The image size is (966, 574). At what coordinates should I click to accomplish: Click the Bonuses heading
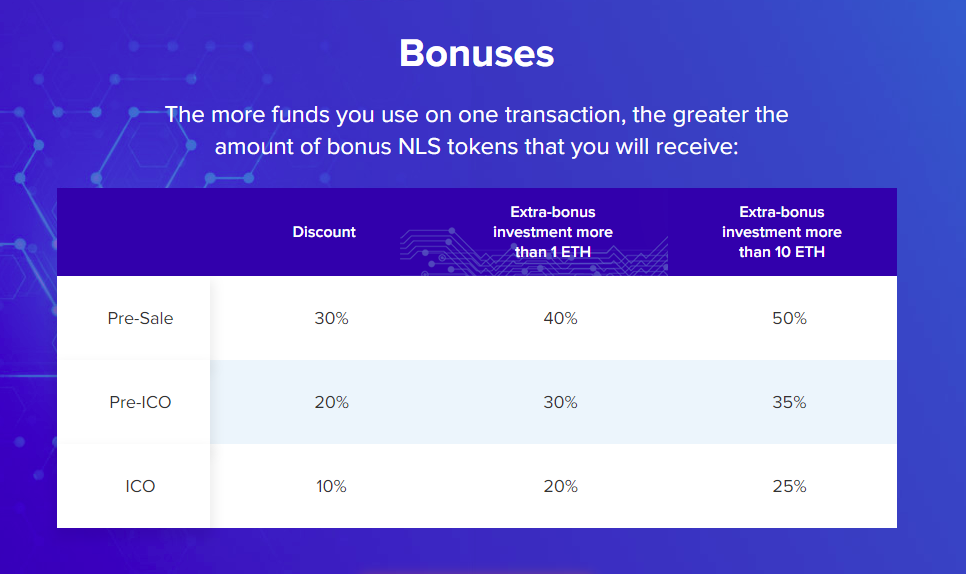(x=476, y=54)
